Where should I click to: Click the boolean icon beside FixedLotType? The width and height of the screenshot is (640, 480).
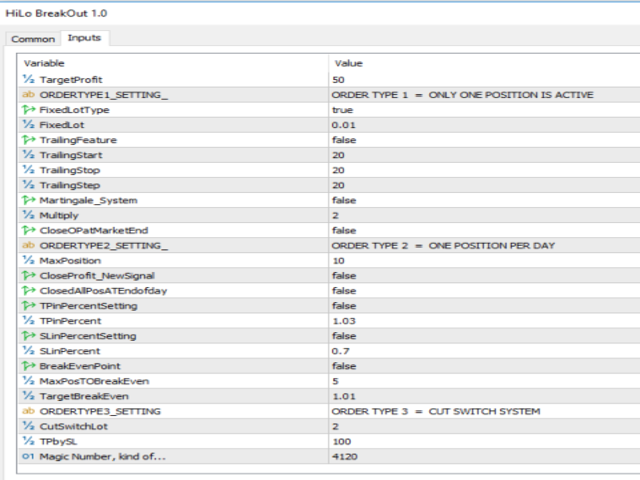pos(28,110)
